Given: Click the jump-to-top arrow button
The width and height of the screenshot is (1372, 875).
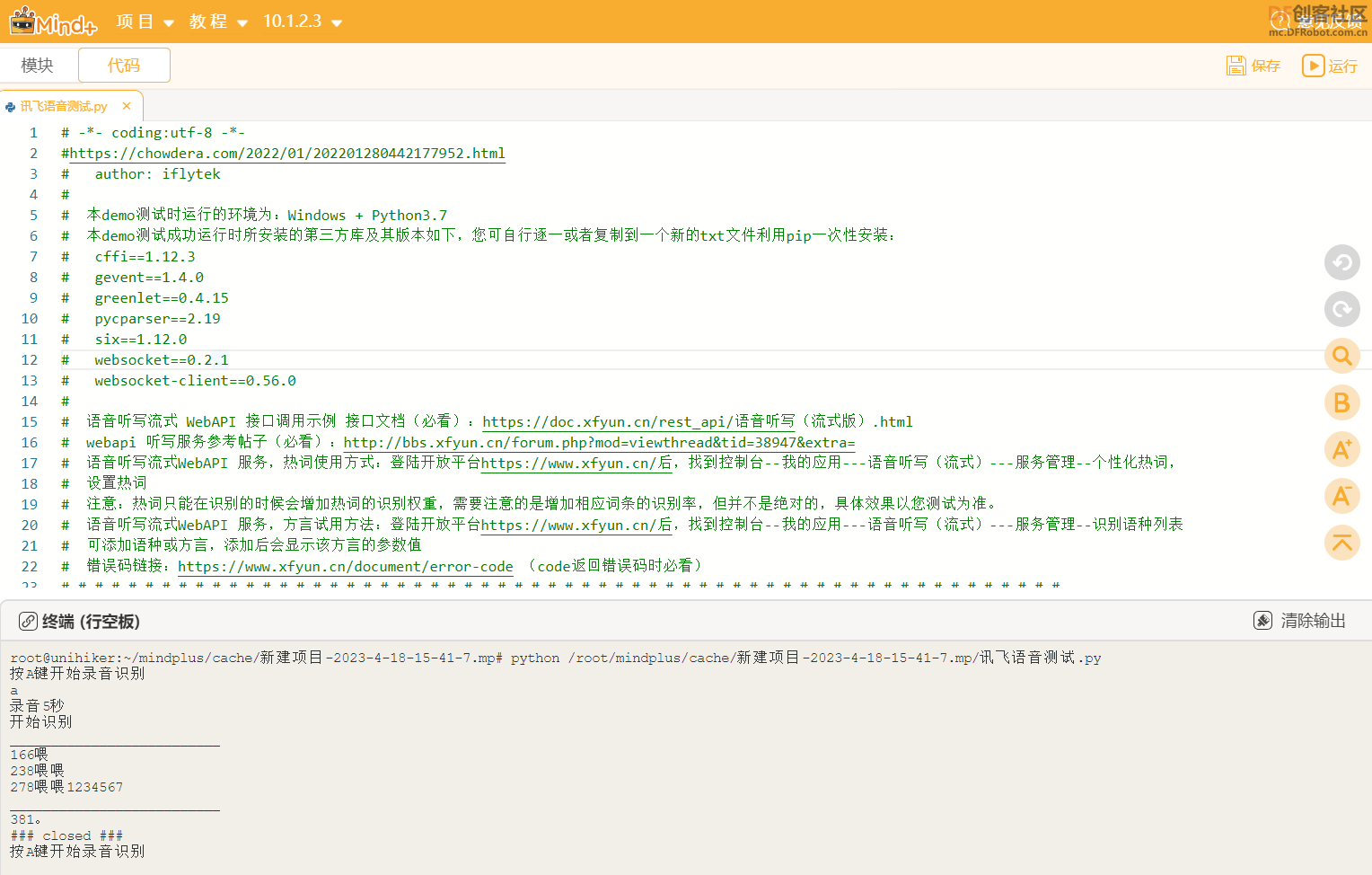Looking at the screenshot, I should pos(1342,543).
